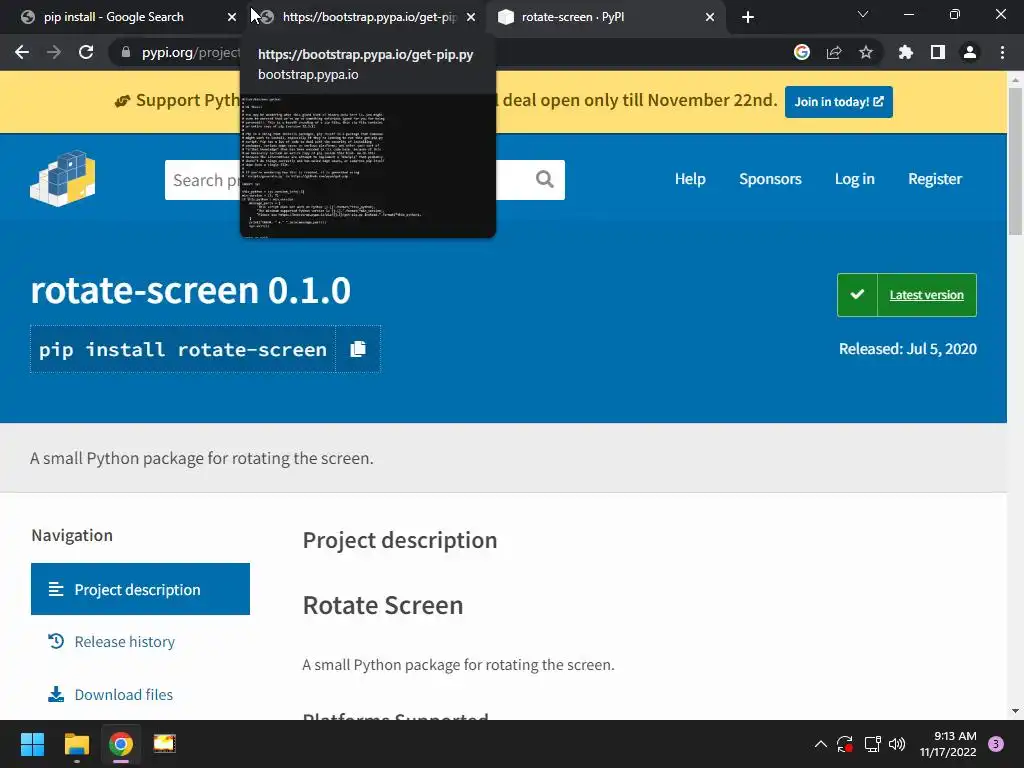Click the get-pip.py tab preview thumbnail
Viewport: 1024px width, 768px height.
click(368, 166)
